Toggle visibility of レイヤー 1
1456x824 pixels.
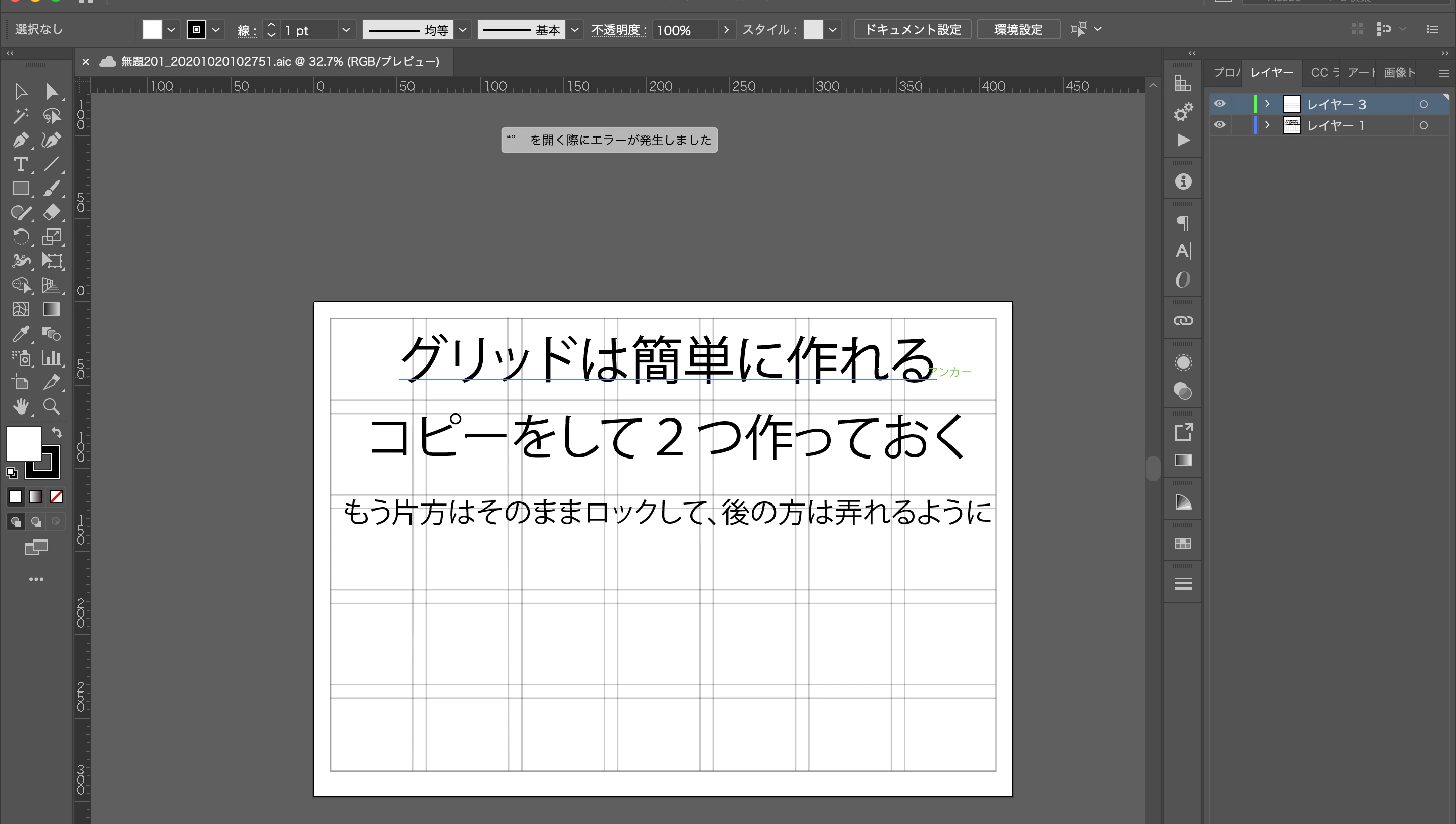point(1220,125)
